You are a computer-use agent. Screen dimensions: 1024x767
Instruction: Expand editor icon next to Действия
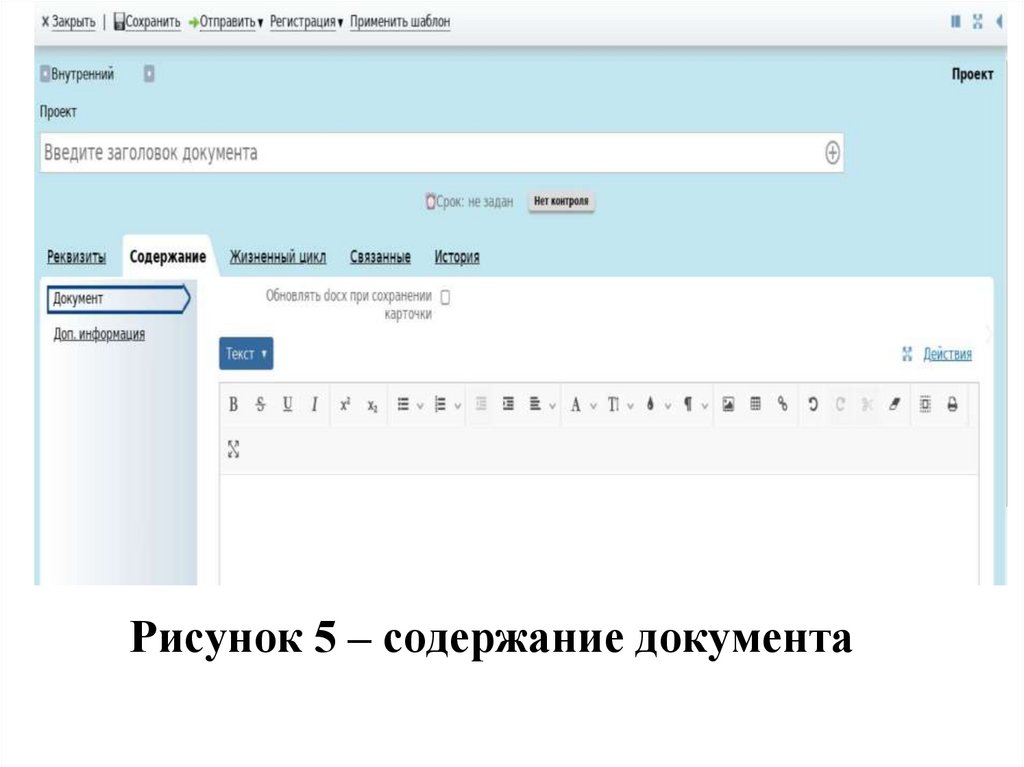click(x=907, y=354)
